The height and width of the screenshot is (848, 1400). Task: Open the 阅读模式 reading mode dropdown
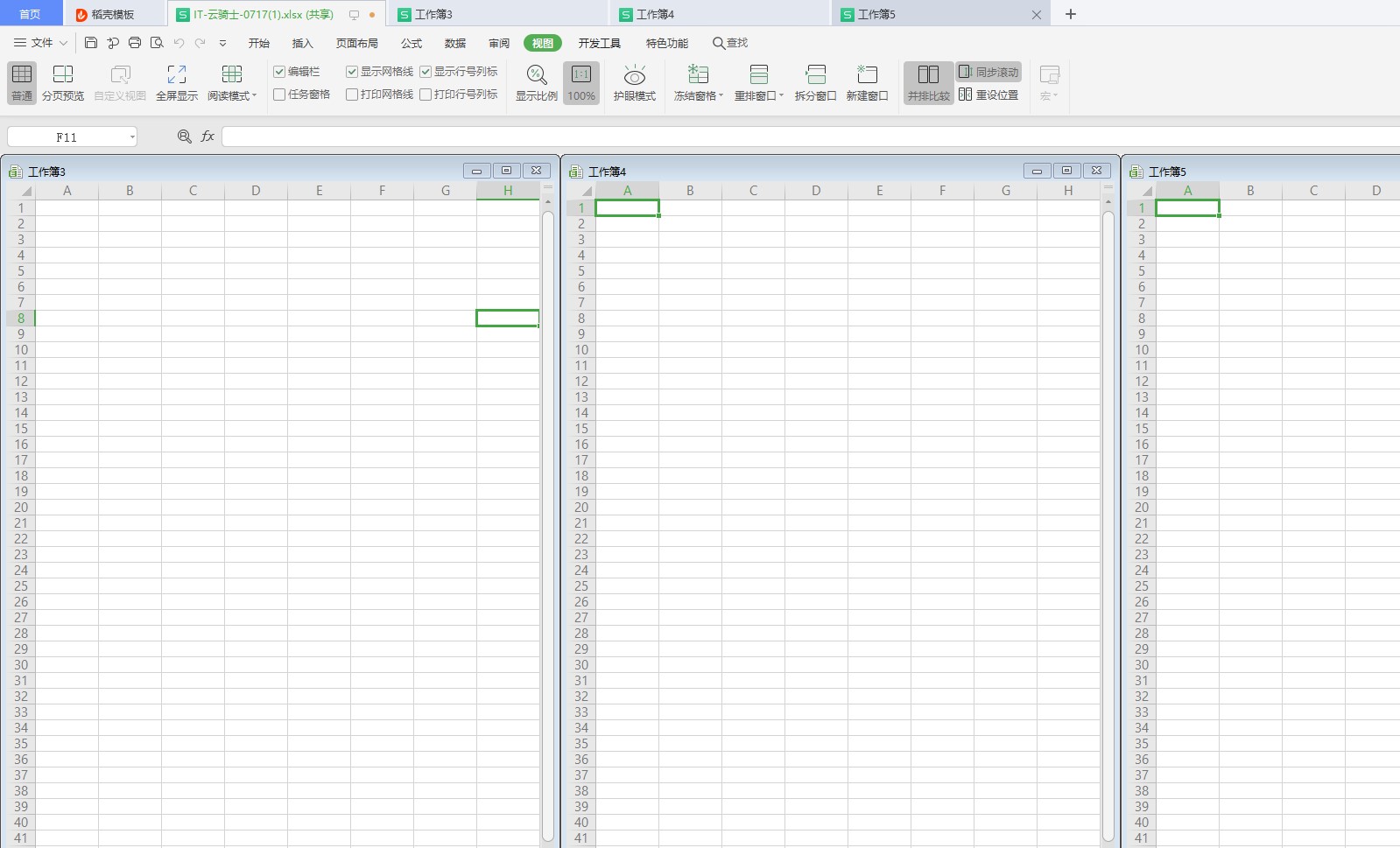point(232,83)
